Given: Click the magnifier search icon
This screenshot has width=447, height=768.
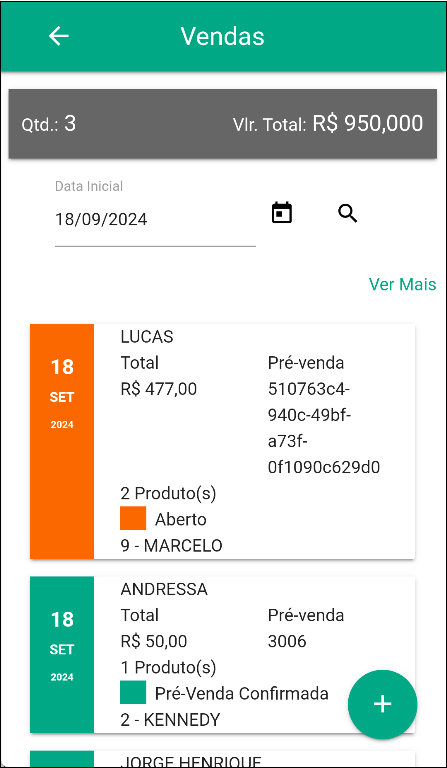Looking at the screenshot, I should tap(348, 214).
